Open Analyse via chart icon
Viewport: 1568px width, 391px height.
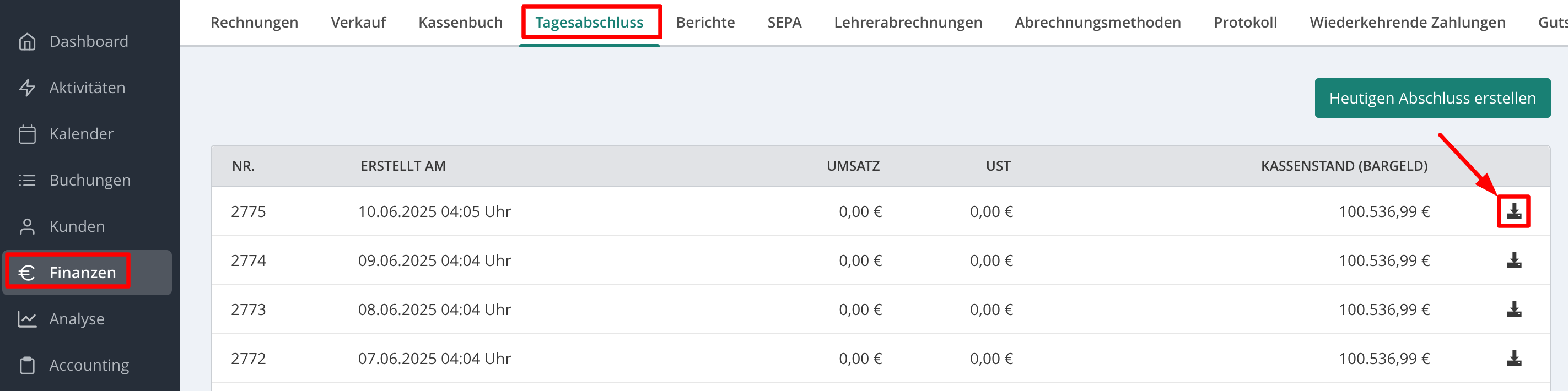27,319
